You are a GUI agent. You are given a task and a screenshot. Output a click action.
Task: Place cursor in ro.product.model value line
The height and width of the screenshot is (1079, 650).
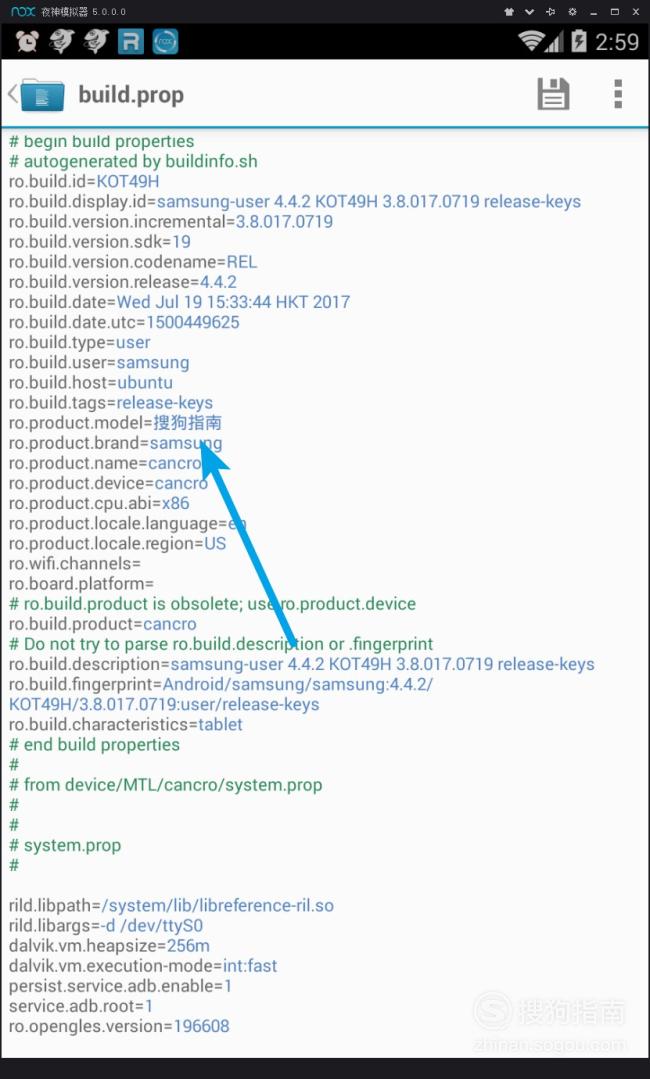[x=116, y=423]
